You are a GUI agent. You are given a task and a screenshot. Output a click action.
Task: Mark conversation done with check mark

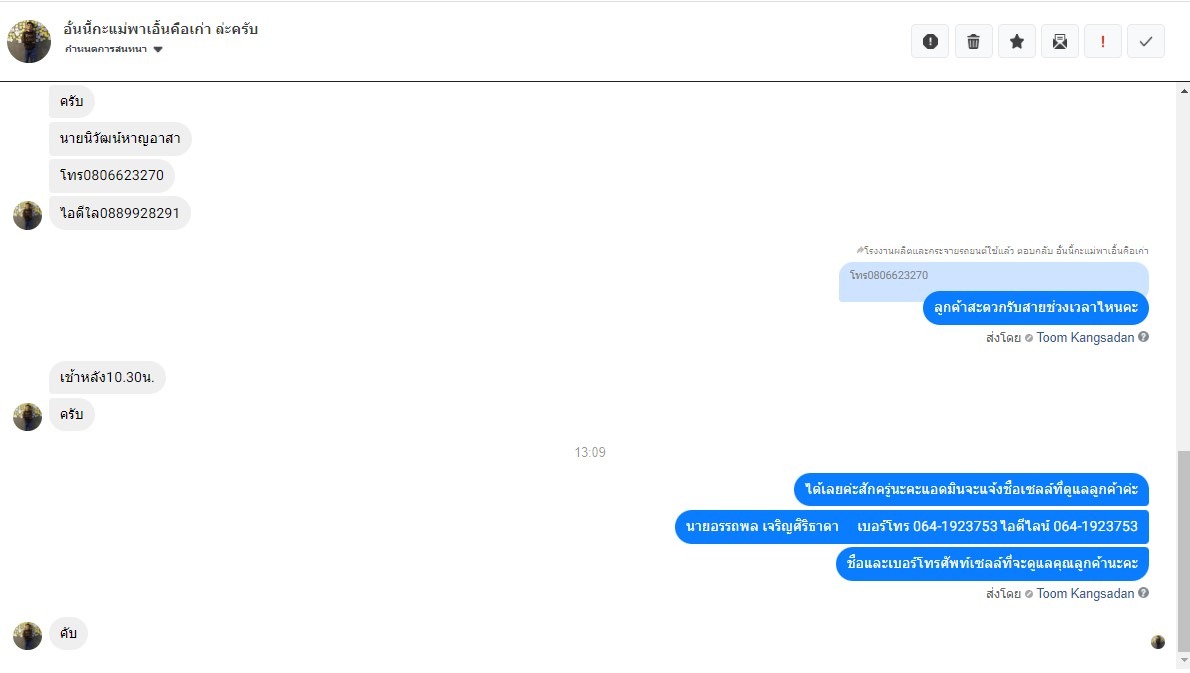[1146, 42]
